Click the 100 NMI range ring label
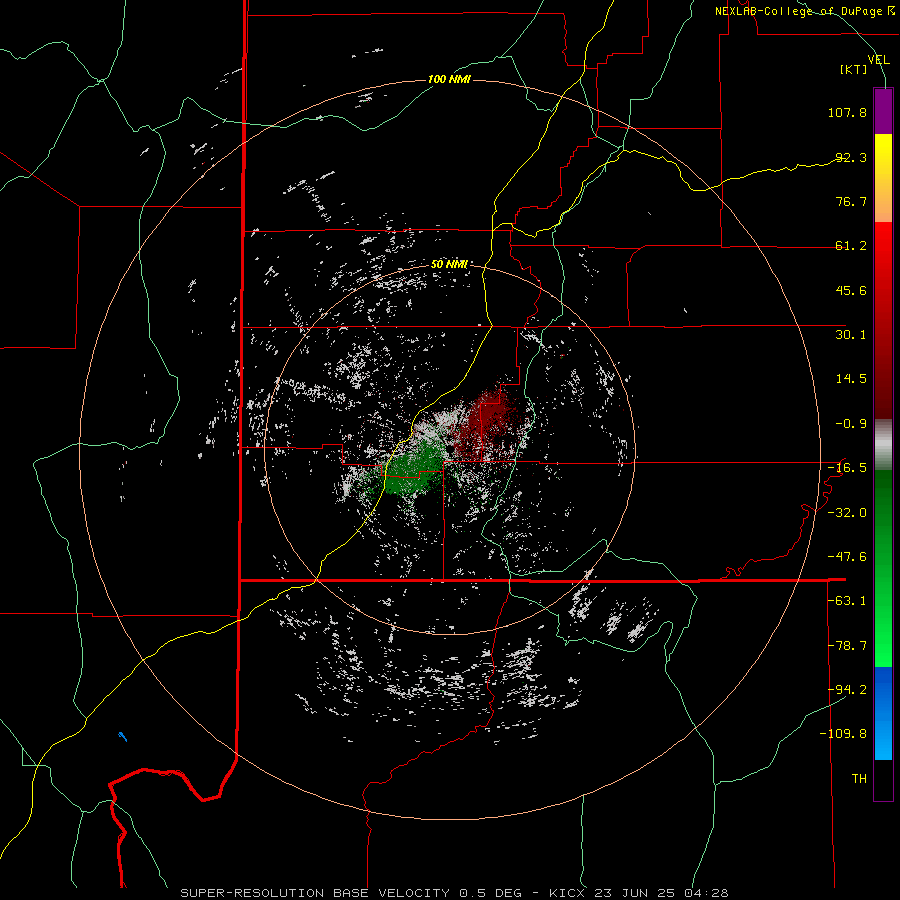This screenshot has height=900, width=900. click(x=449, y=79)
